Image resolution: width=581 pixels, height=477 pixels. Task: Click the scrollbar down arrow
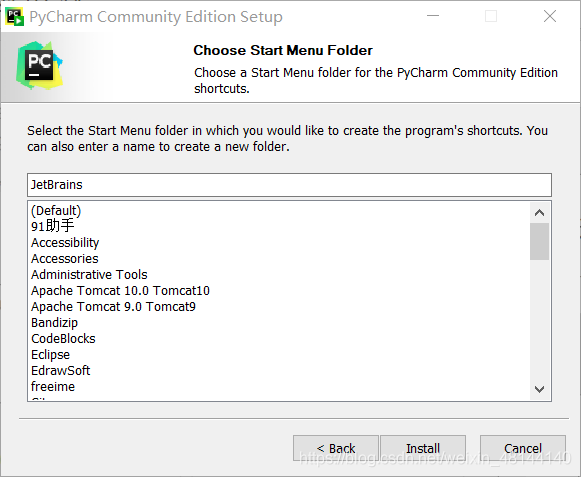540,389
